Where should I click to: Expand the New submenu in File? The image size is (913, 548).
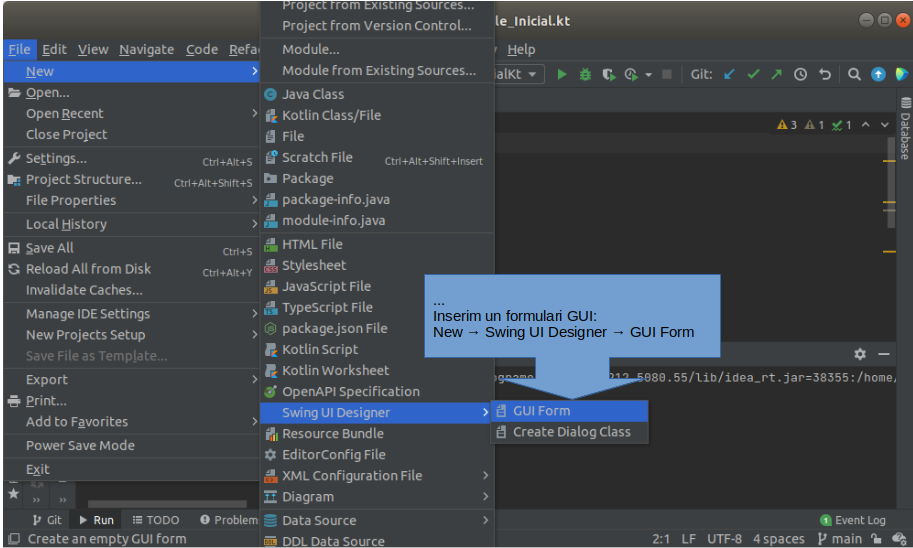click(x=132, y=72)
